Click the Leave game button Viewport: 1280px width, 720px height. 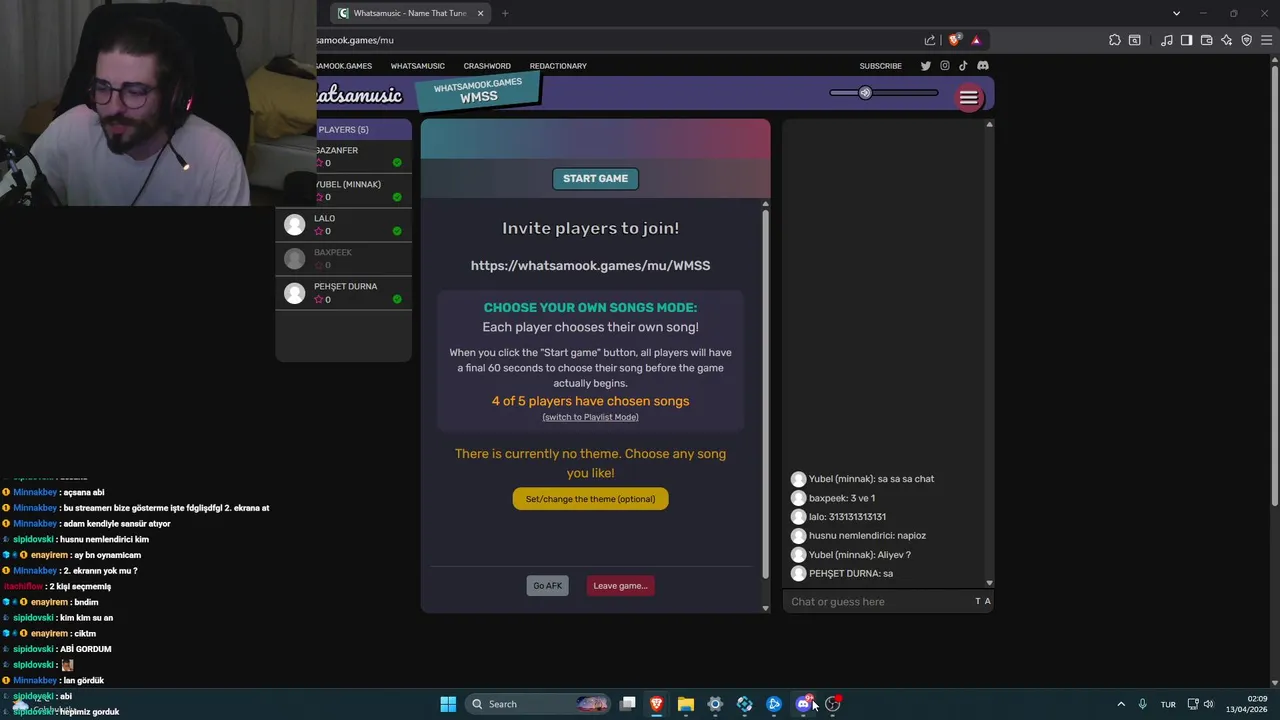pos(620,586)
